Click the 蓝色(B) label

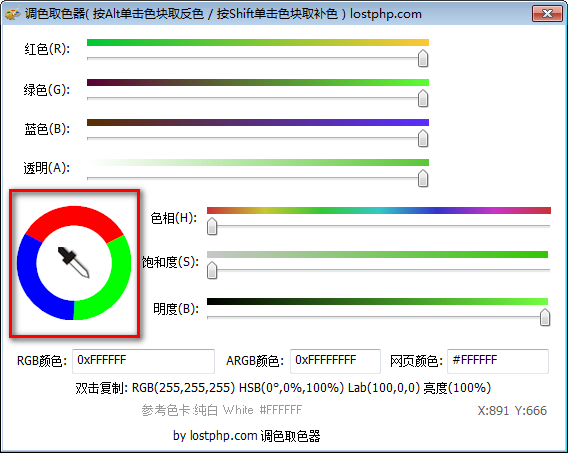pyautogui.click(x=47, y=129)
